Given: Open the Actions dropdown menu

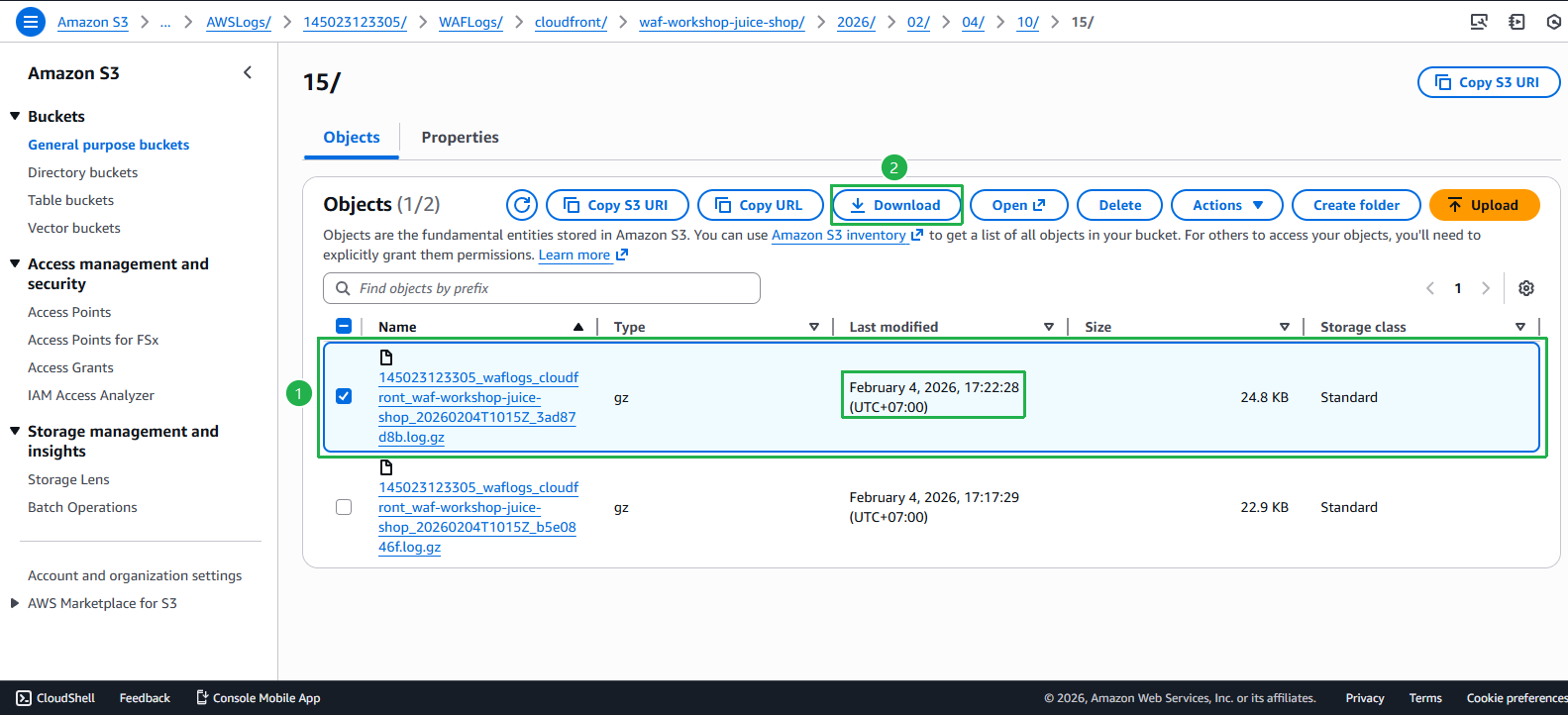Looking at the screenshot, I should tap(1227, 205).
